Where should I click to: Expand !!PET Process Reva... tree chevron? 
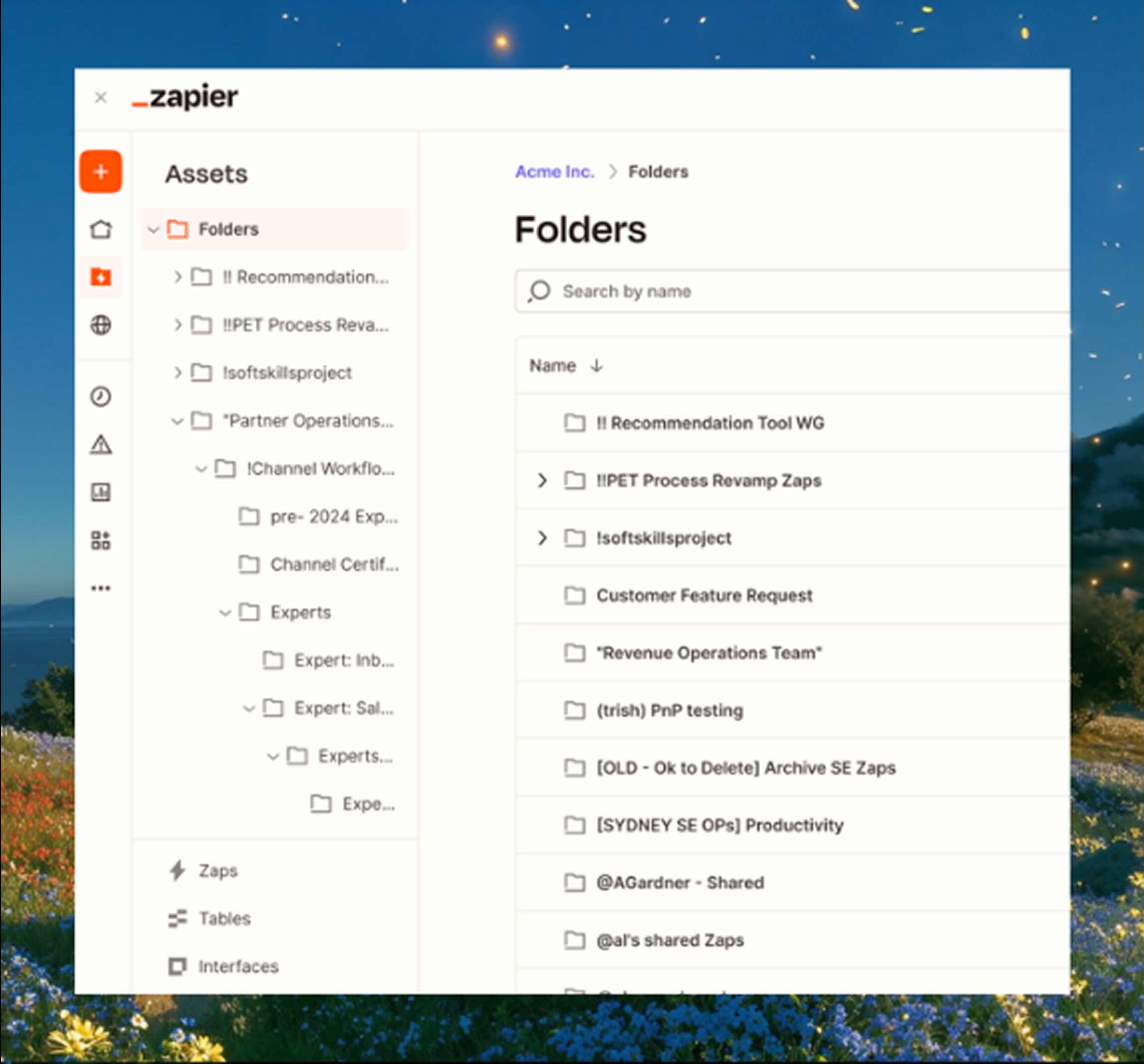pos(177,325)
